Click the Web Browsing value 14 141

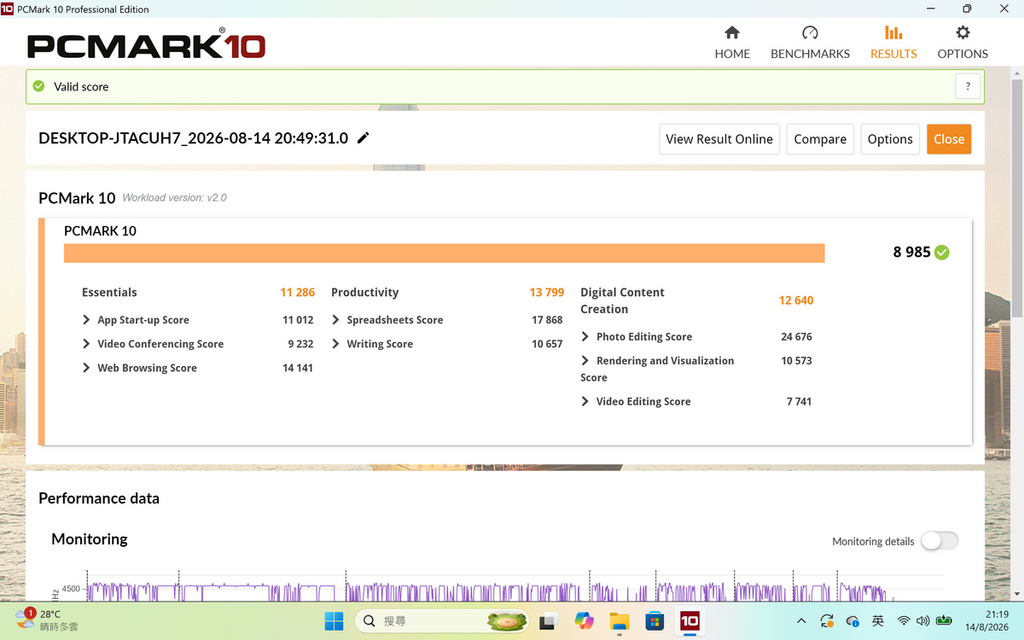[x=297, y=368]
